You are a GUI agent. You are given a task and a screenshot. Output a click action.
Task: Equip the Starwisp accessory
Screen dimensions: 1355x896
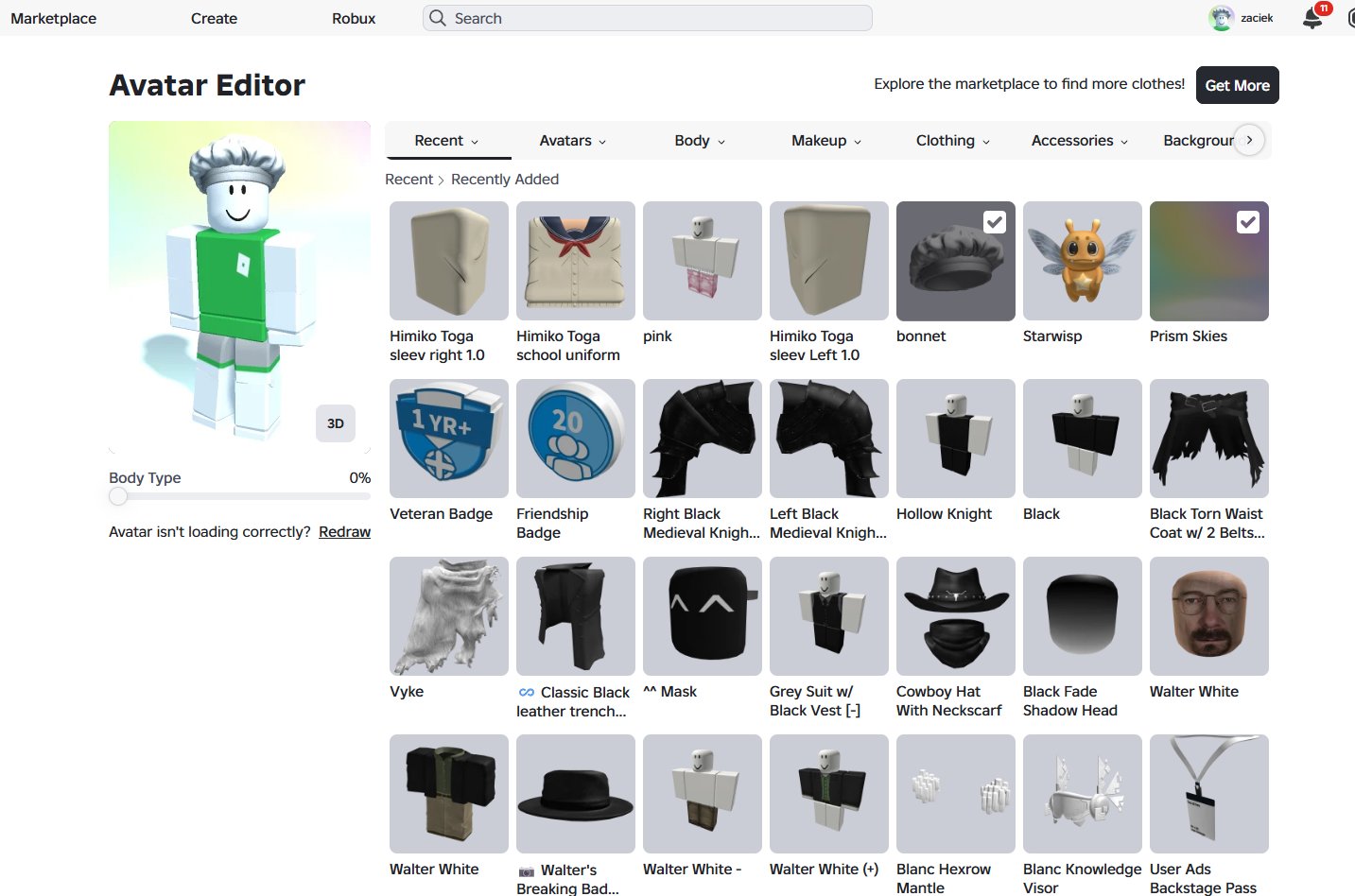point(1083,261)
